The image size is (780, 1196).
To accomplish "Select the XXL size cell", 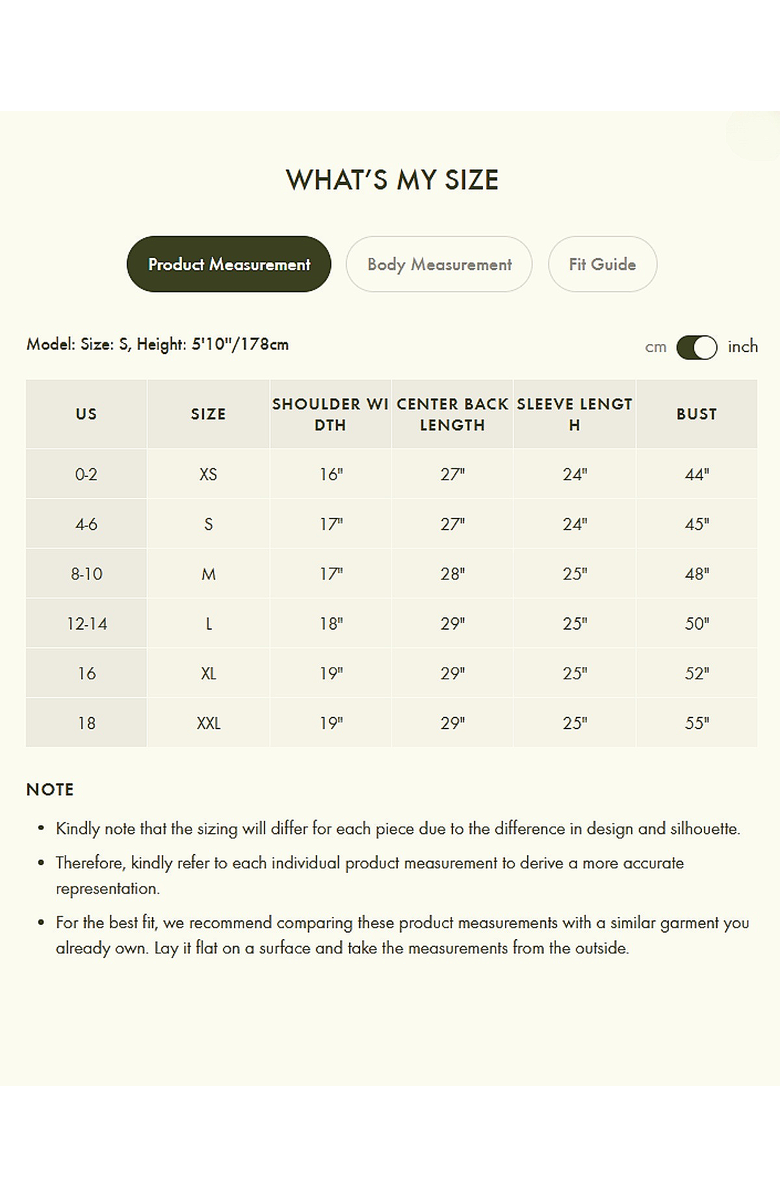I will point(208,723).
